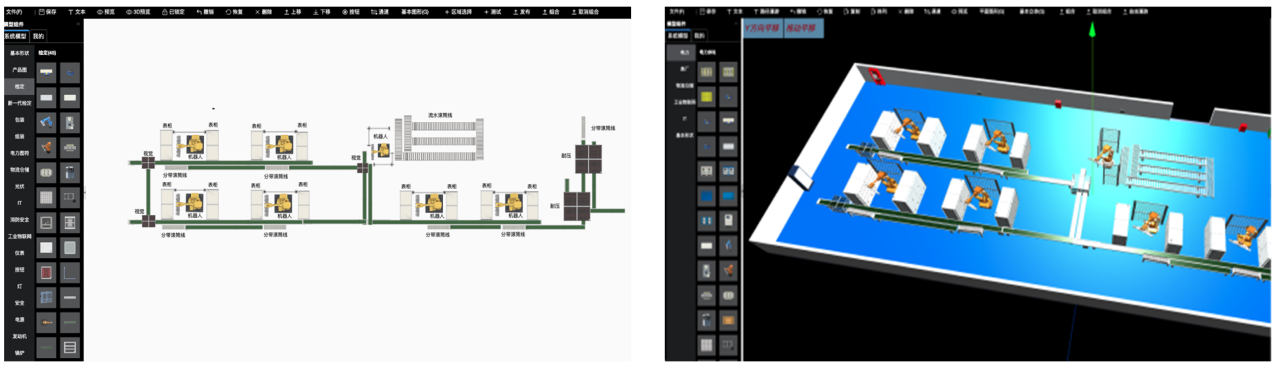Pick the blue robot arm component thumbnail
Screen dimensions: 1280x372
click(47, 122)
